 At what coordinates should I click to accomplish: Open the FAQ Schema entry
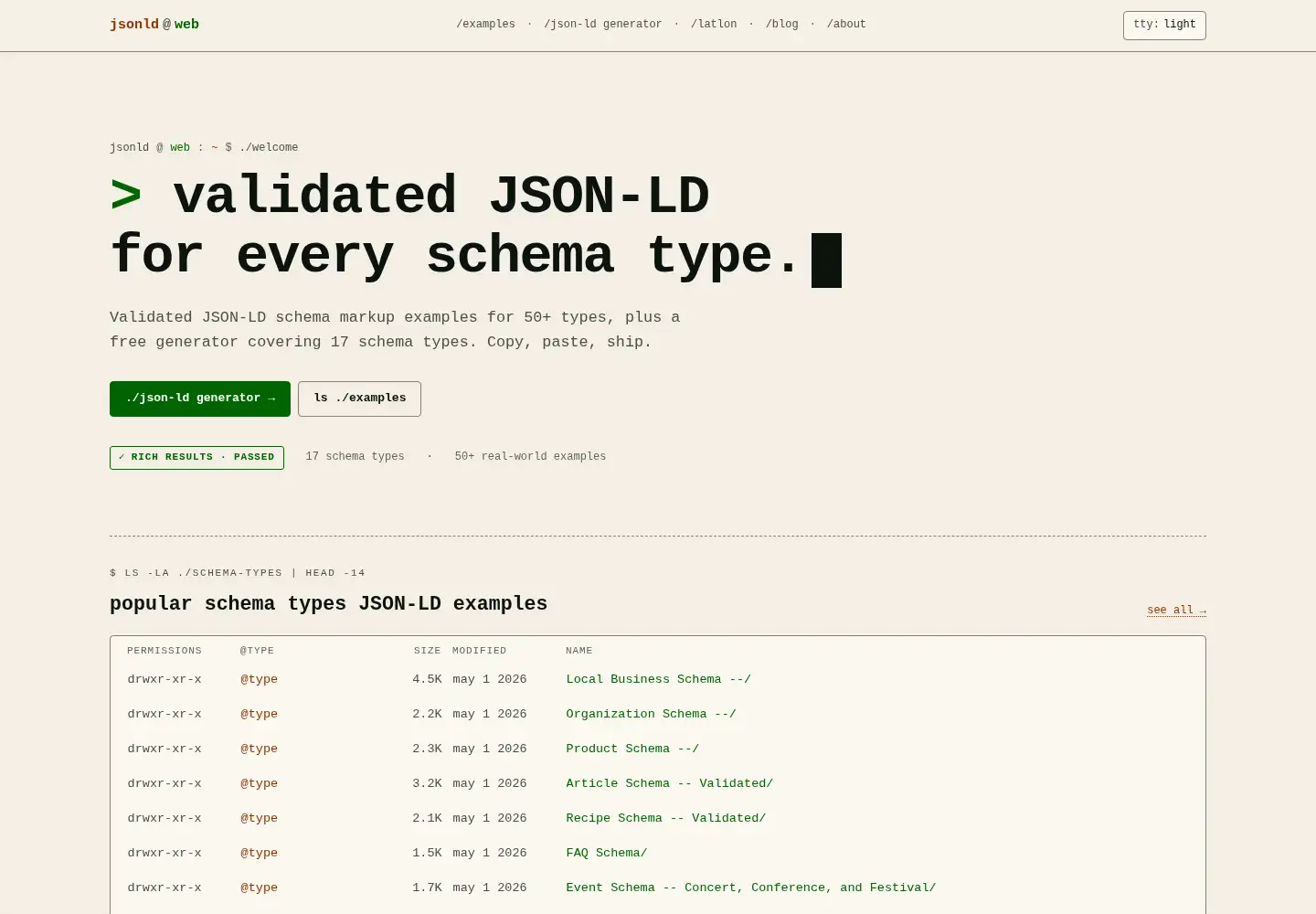606,853
